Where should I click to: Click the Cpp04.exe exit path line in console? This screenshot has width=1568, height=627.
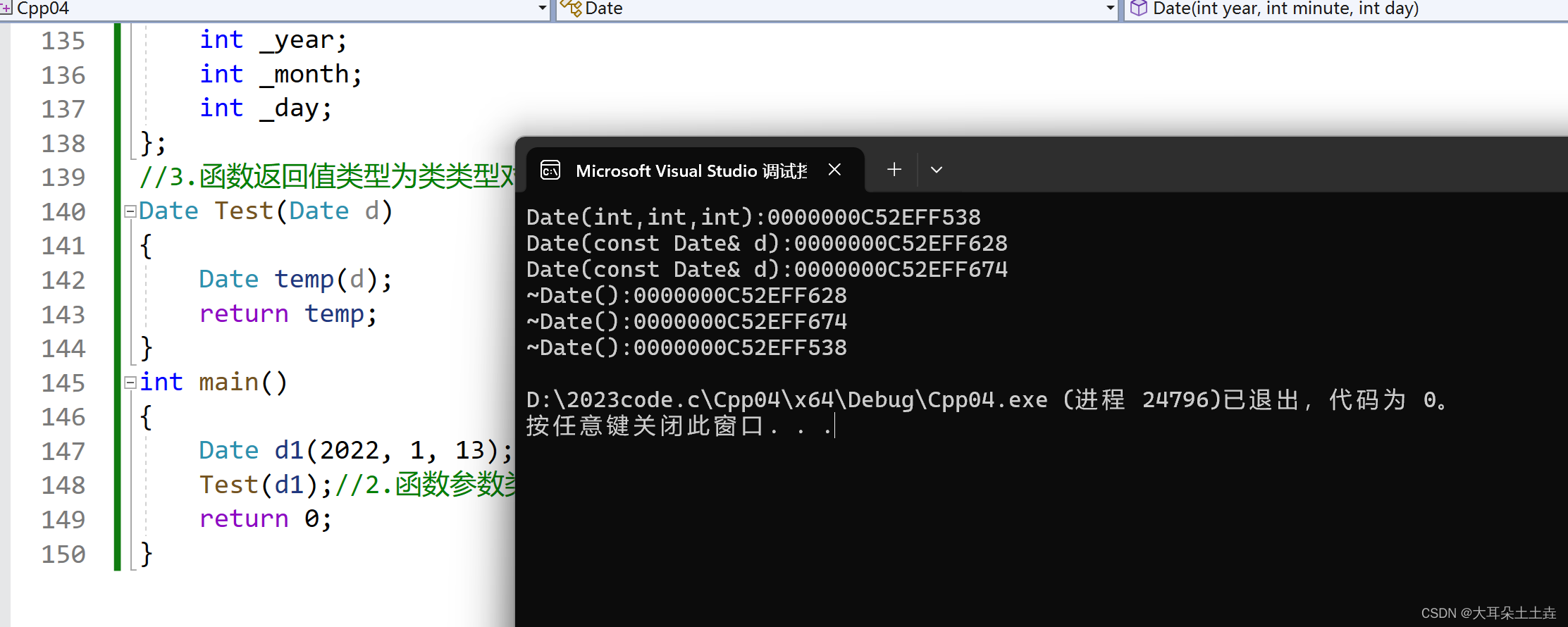987,400
